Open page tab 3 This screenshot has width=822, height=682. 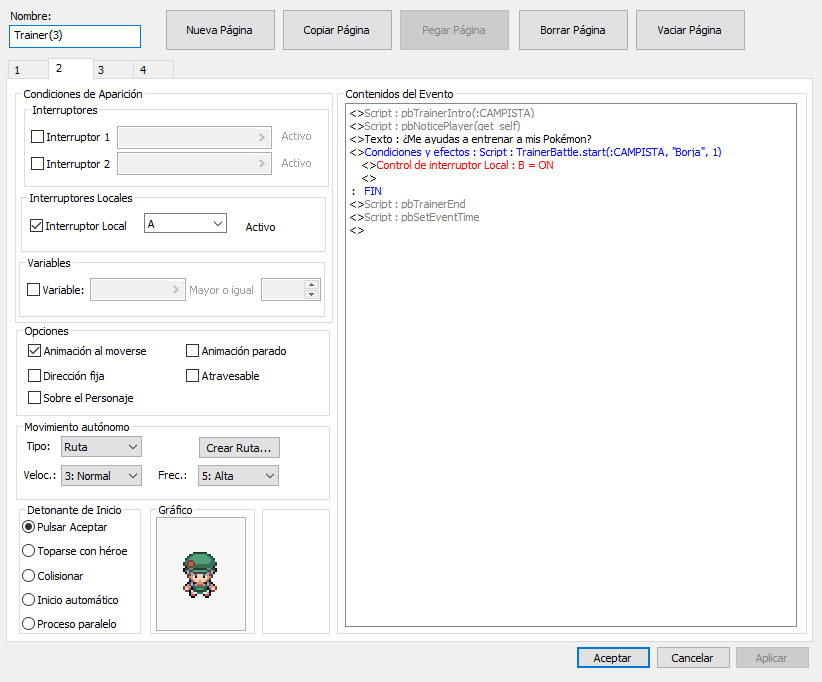113,70
